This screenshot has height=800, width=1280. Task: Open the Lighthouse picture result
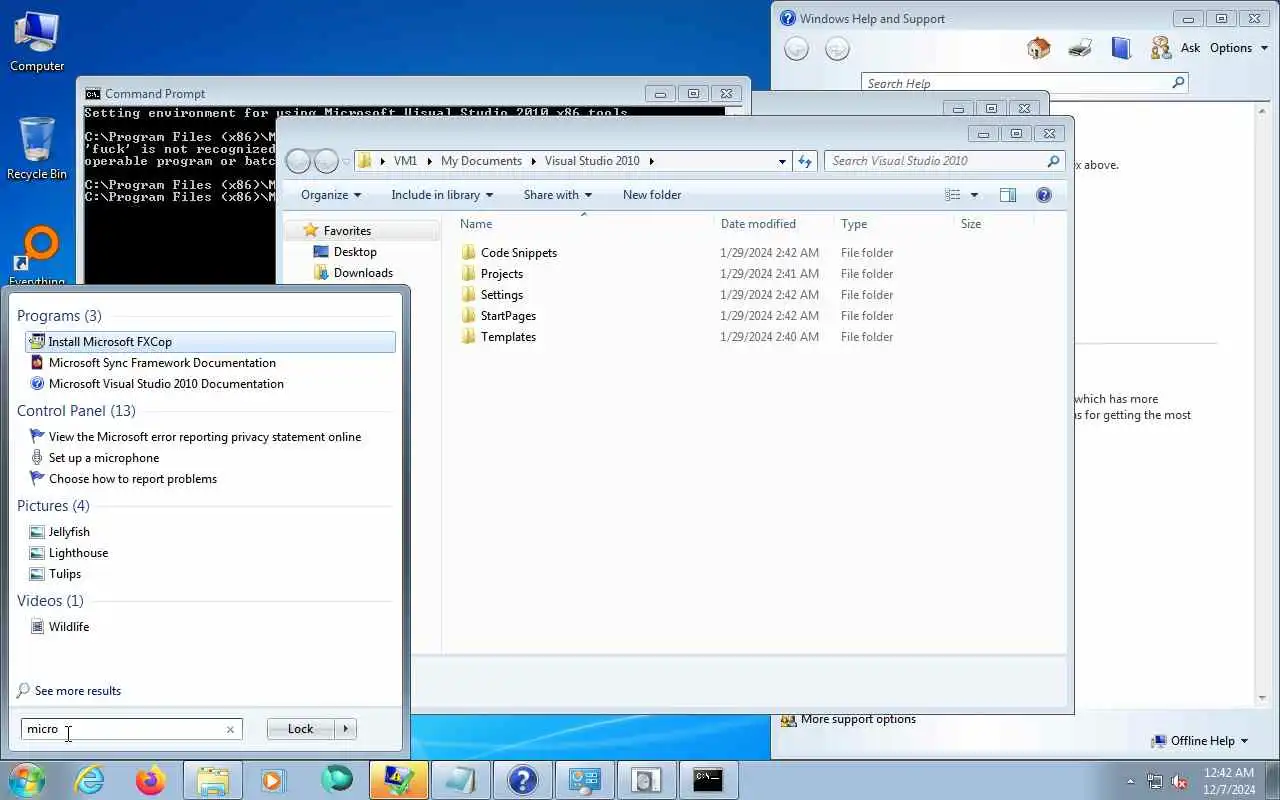(x=78, y=553)
